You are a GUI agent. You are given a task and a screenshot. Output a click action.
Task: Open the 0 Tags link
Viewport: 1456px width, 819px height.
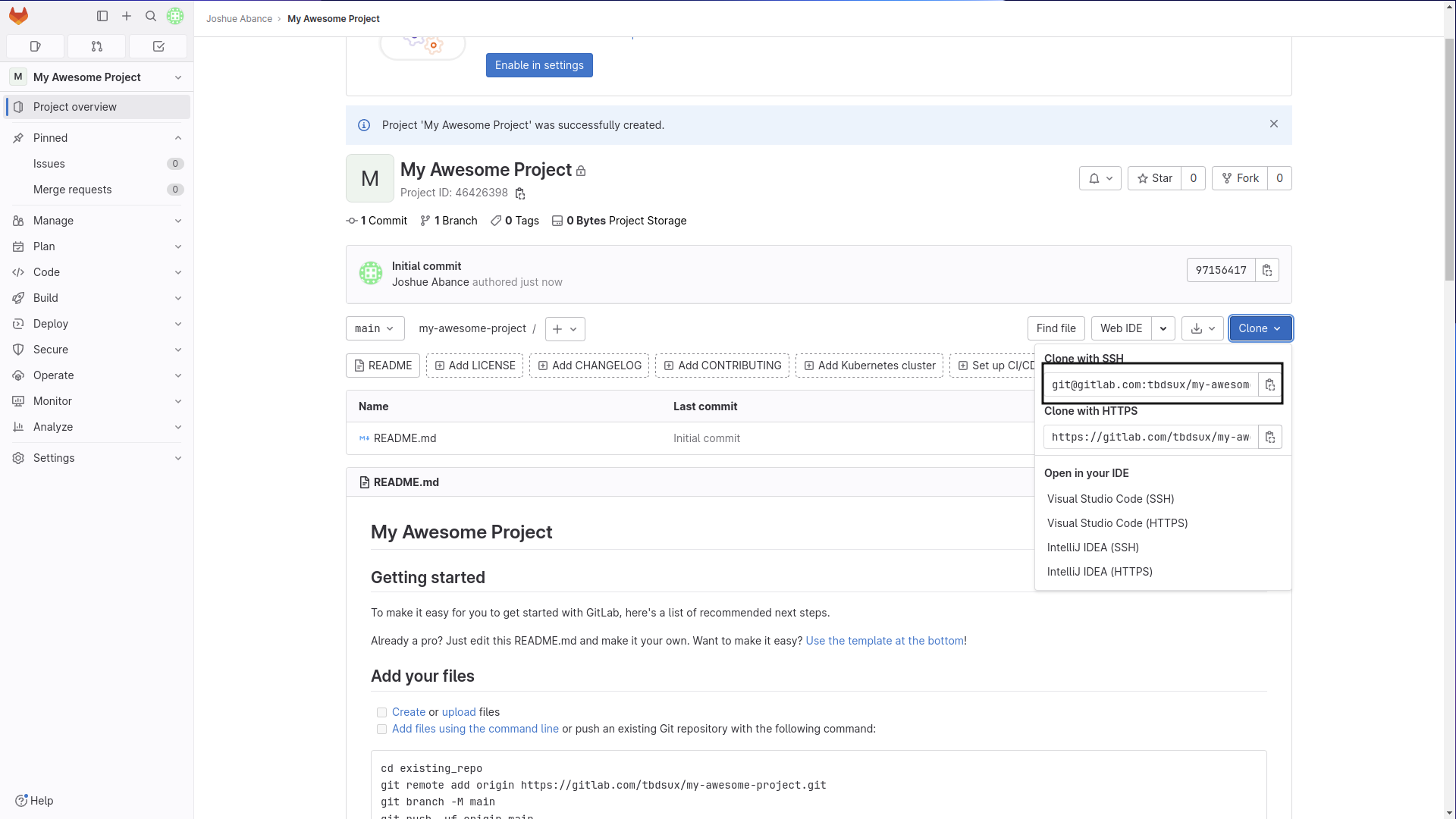click(515, 221)
